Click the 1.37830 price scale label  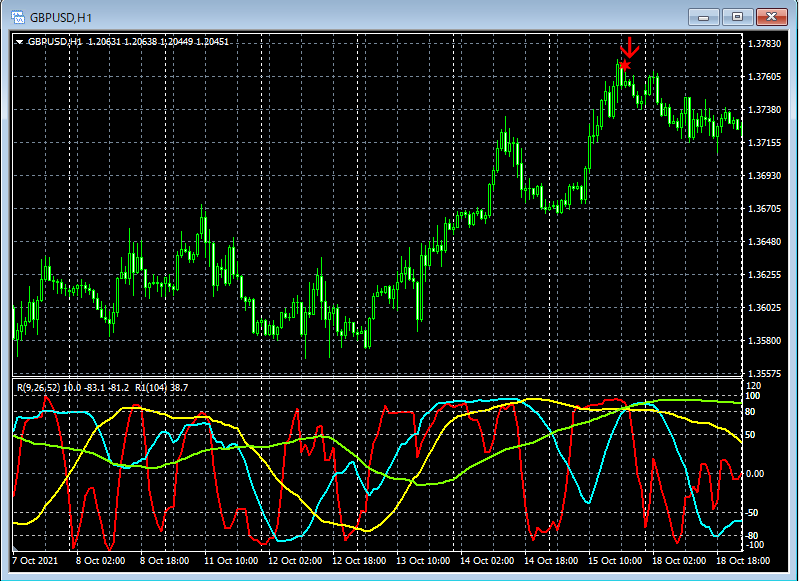tap(764, 44)
